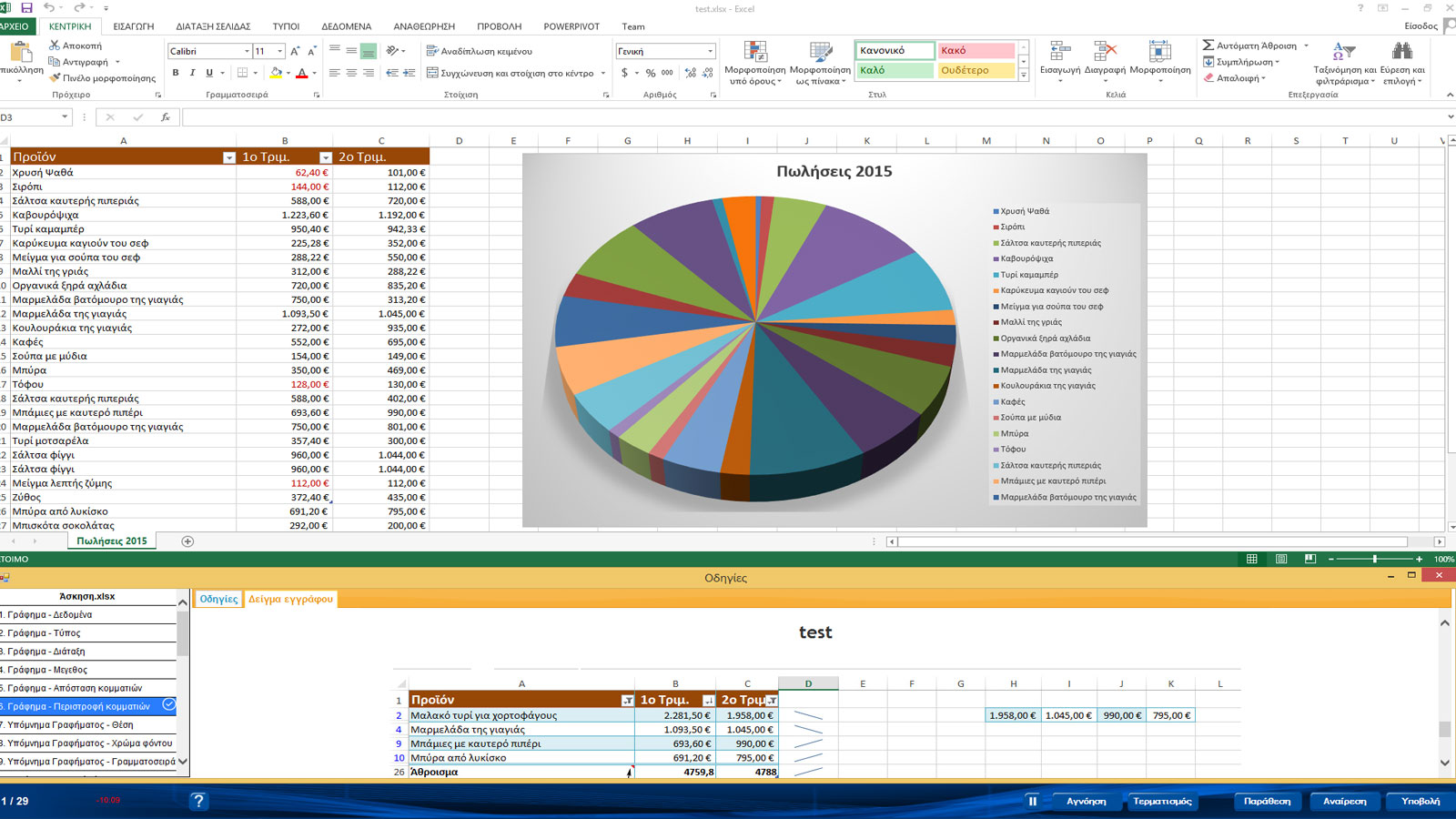Open the Γενική number format dropdown
The height and width of the screenshot is (819, 1456).
[x=711, y=51]
